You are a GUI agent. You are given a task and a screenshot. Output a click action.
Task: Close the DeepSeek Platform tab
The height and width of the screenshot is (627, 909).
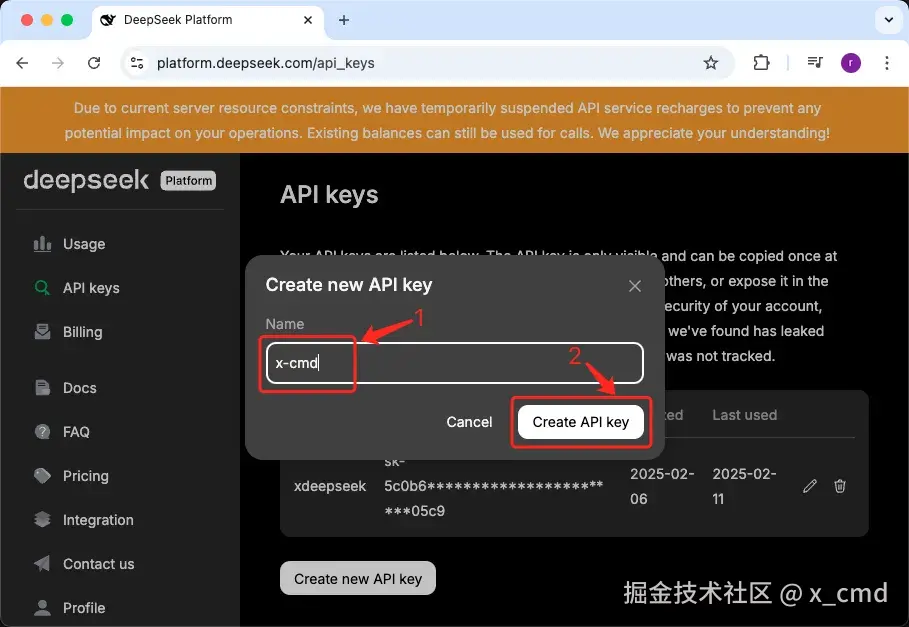[308, 20]
